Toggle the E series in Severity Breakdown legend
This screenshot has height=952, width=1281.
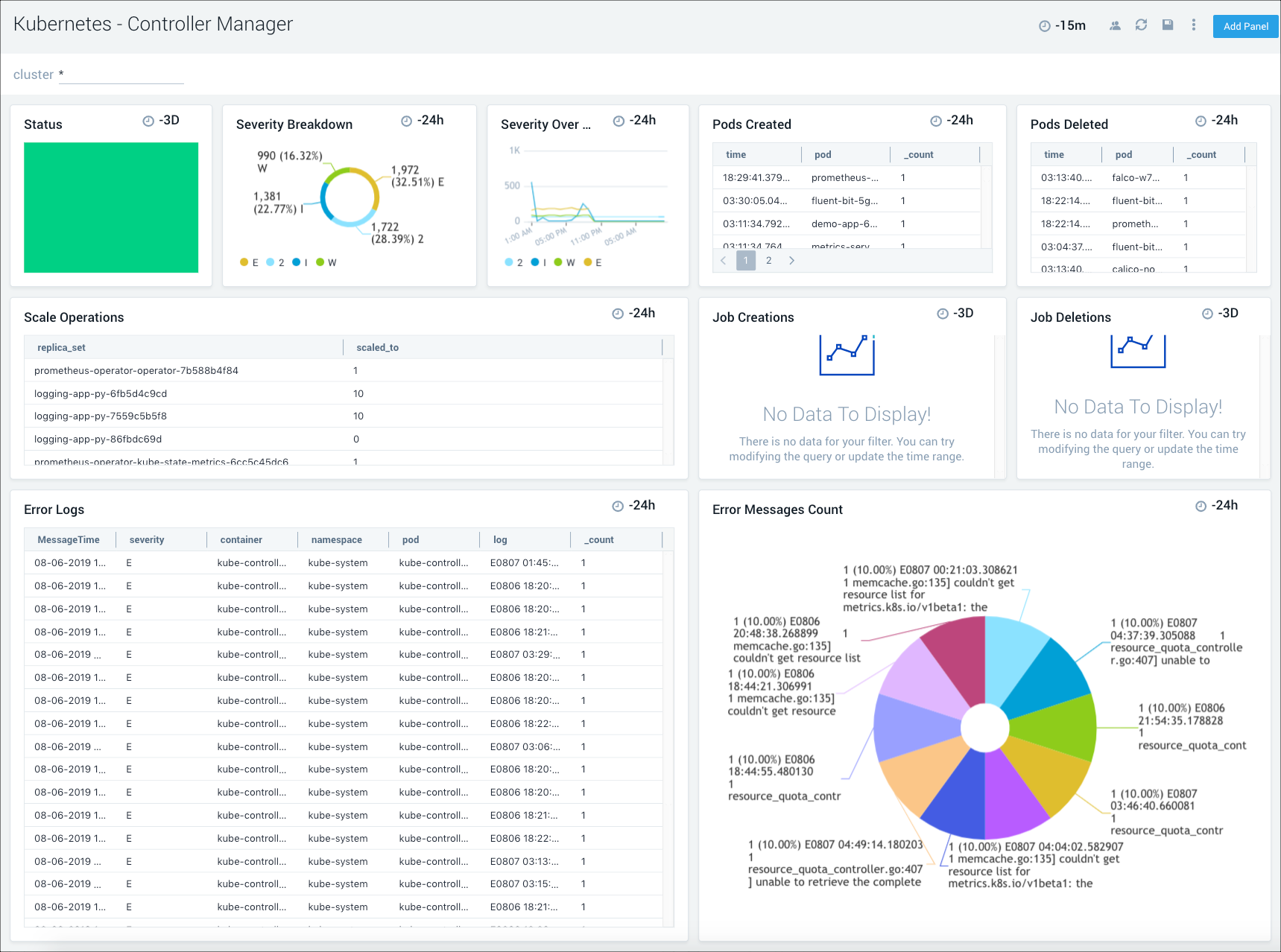[250, 261]
